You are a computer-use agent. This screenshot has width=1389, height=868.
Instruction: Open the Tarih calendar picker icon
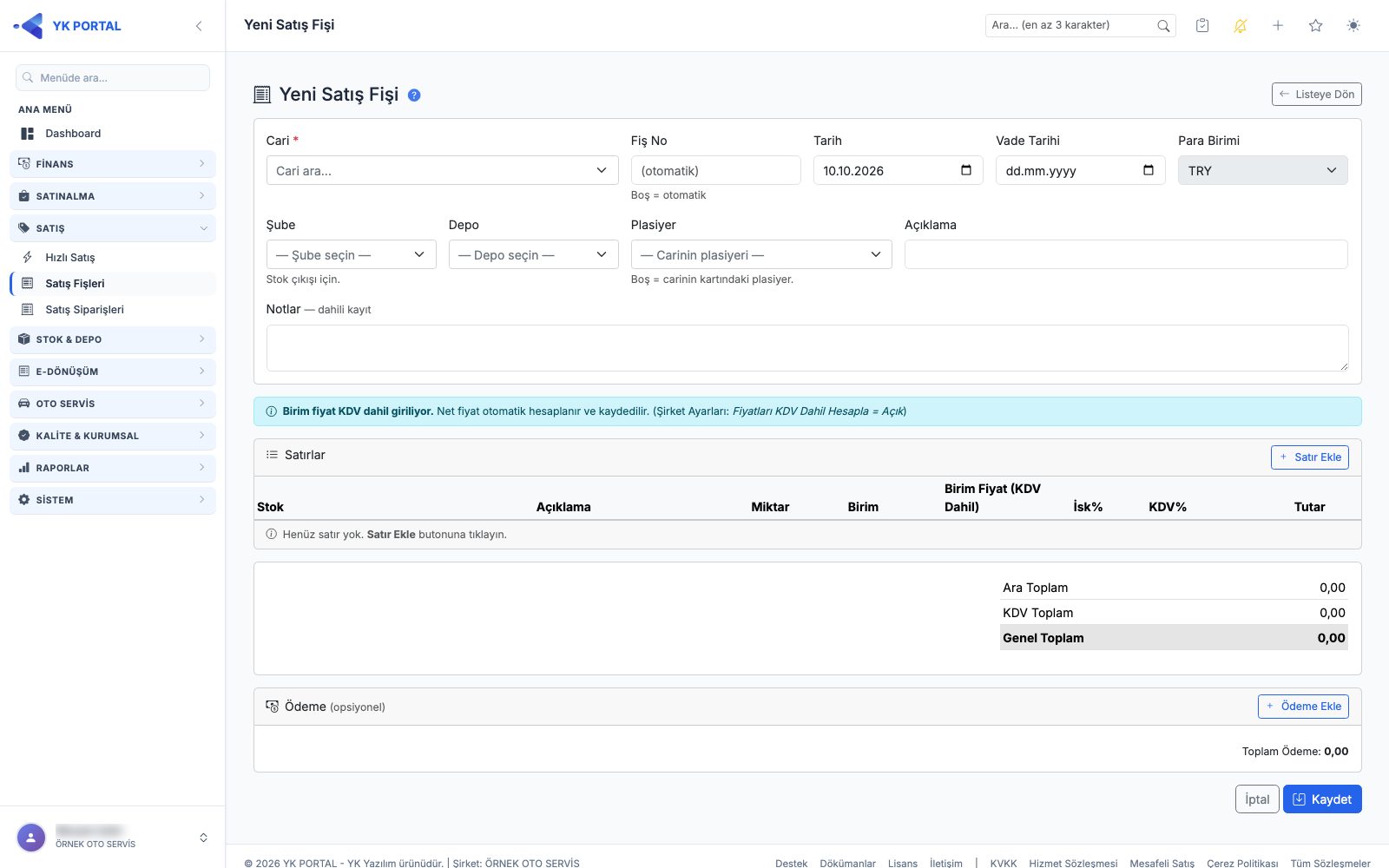pos(966,170)
